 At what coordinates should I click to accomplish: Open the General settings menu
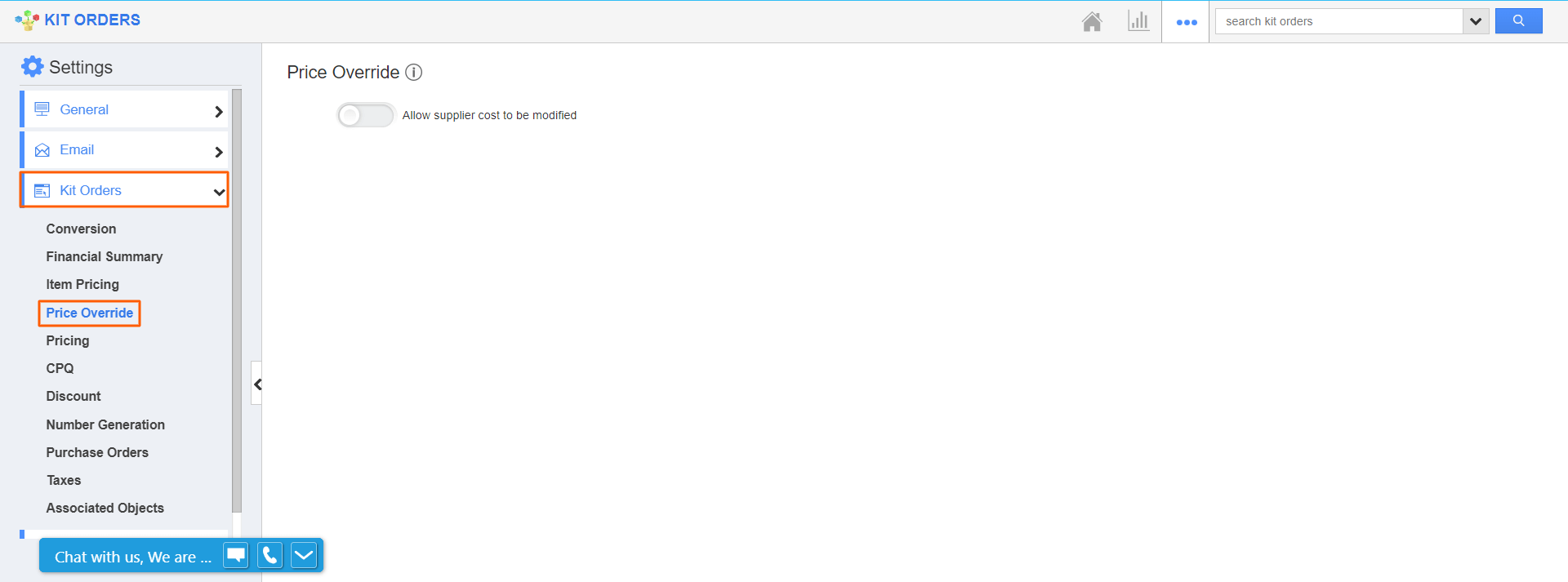pyautogui.click(x=125, y=109)
